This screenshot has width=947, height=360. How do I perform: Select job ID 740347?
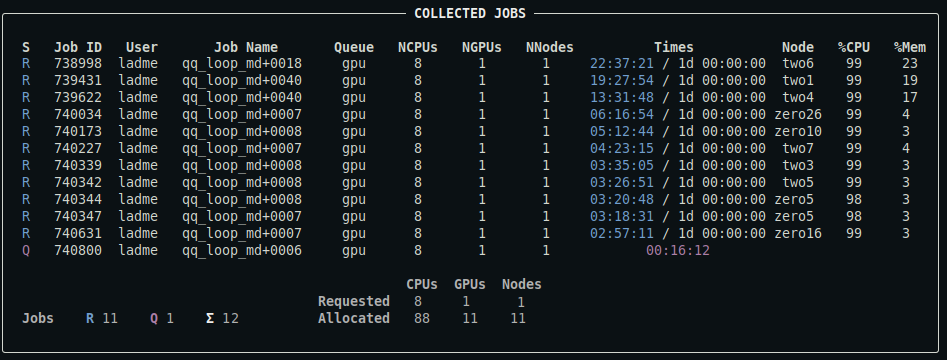[78, 216]
